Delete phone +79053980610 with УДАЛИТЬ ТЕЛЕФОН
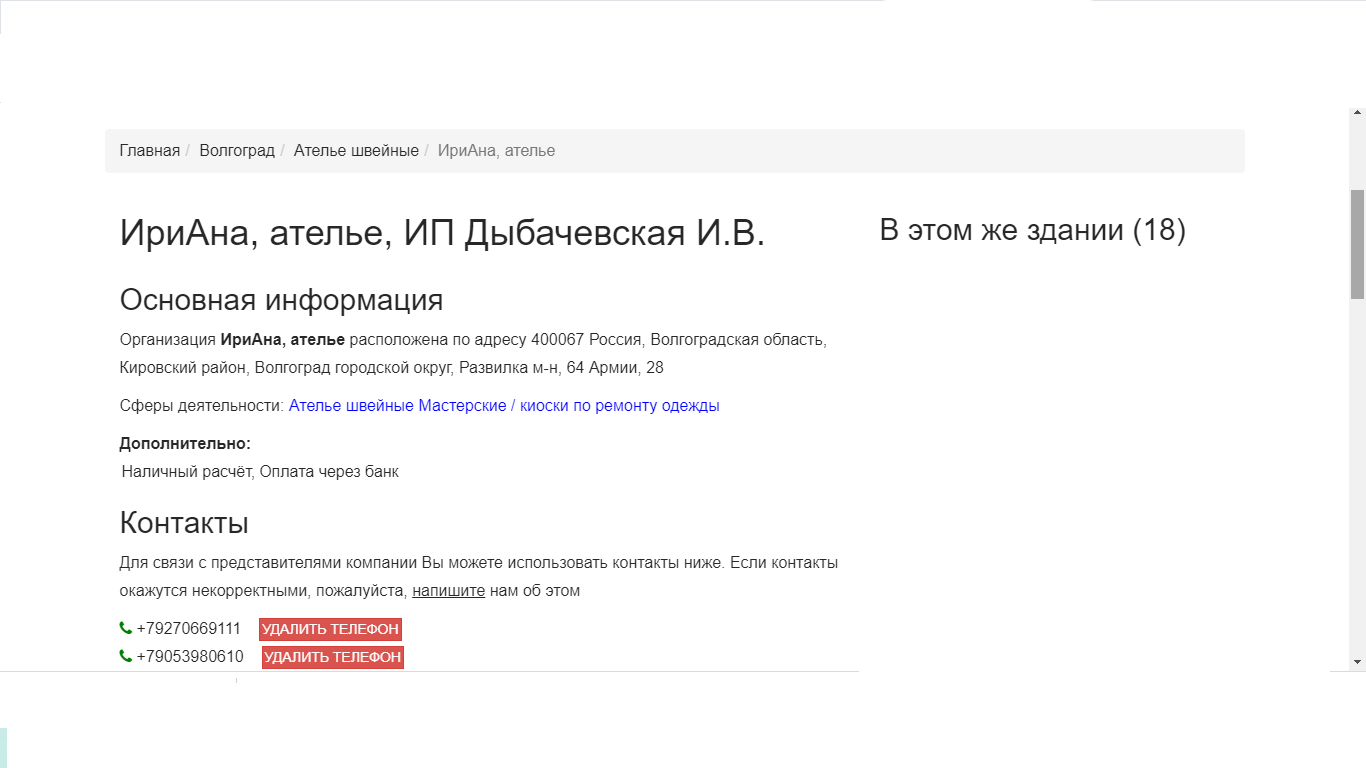Image resolution: width=1366 pixels, height=768 pixels. coord(332,657)
